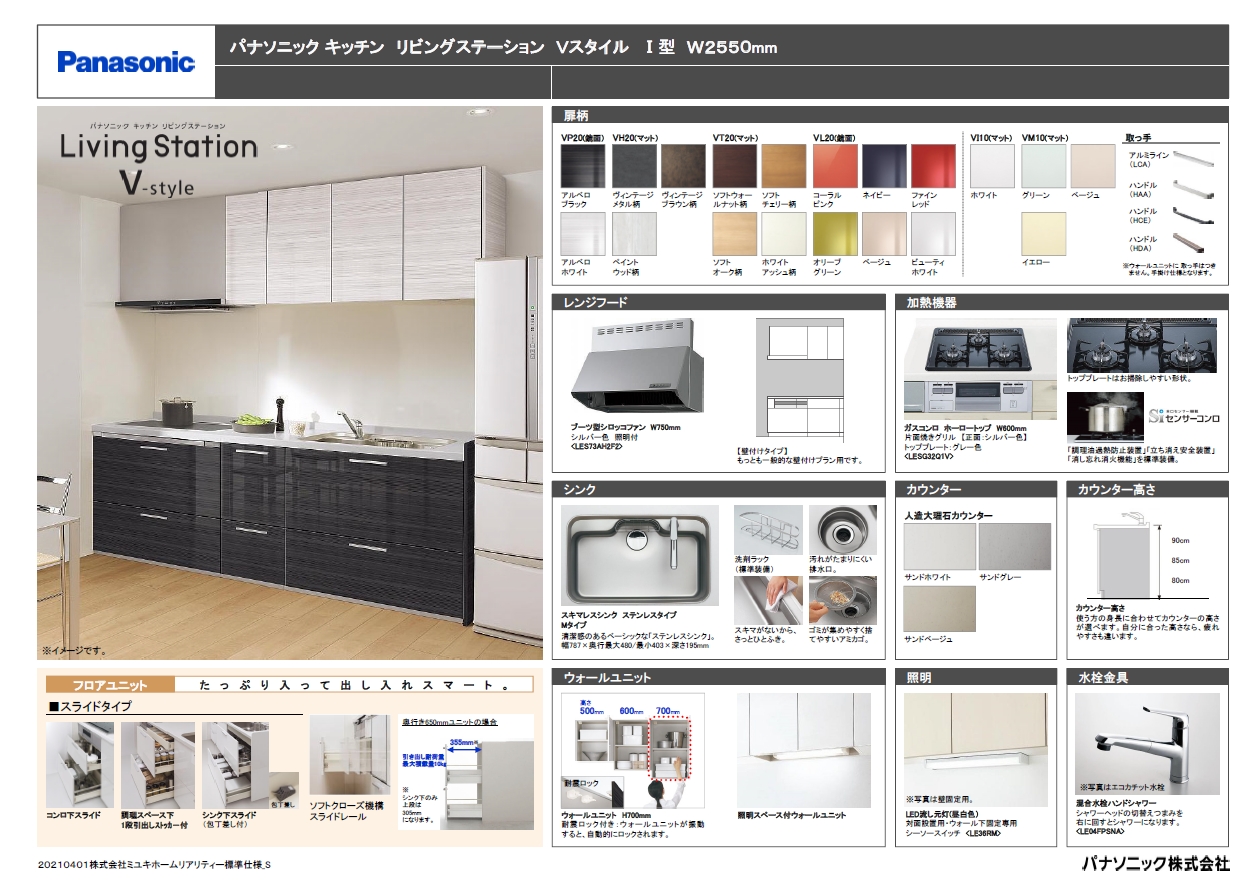Click the wall unit height comparison image
The height and width of the screenshot is (890, 1257).
[633, 750]
